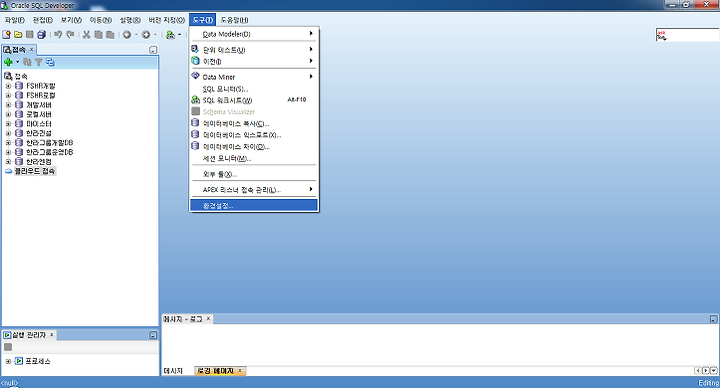720x388 pixels.
Task: Open the 이동(N) menu
Action: pyautogui.click(x=101, y=20)
